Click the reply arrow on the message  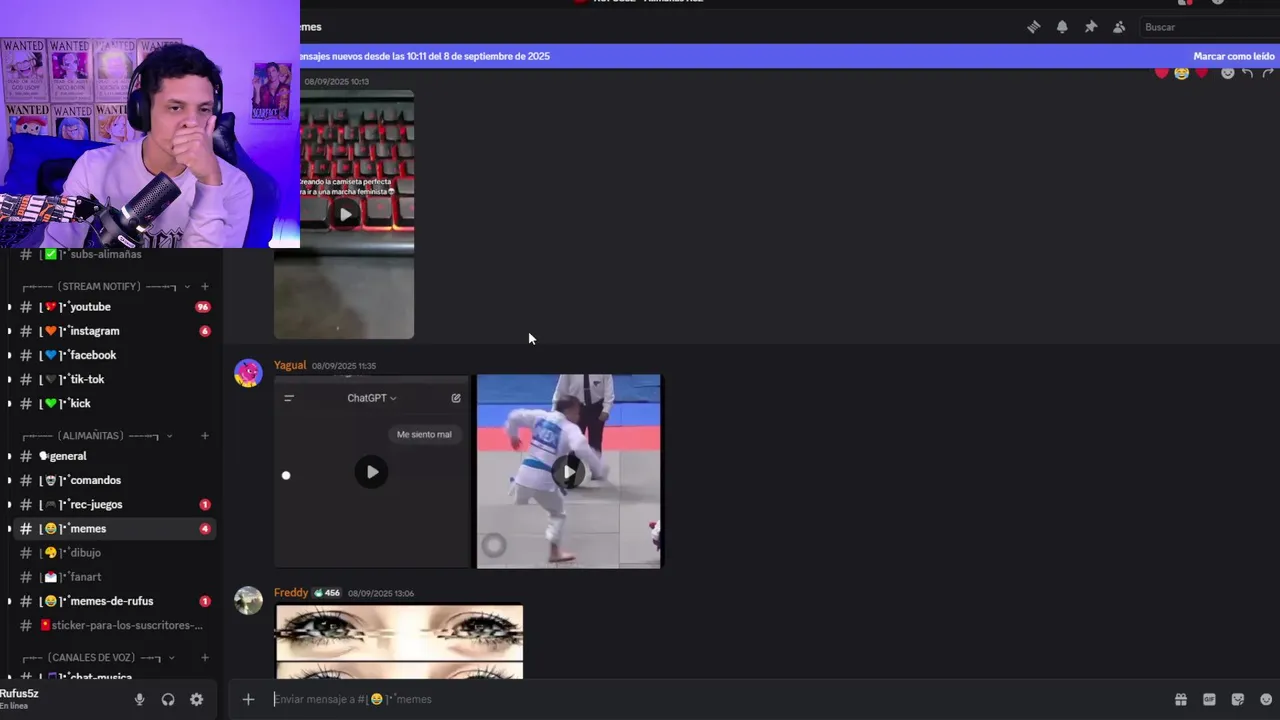click(x=1247, y=72)
